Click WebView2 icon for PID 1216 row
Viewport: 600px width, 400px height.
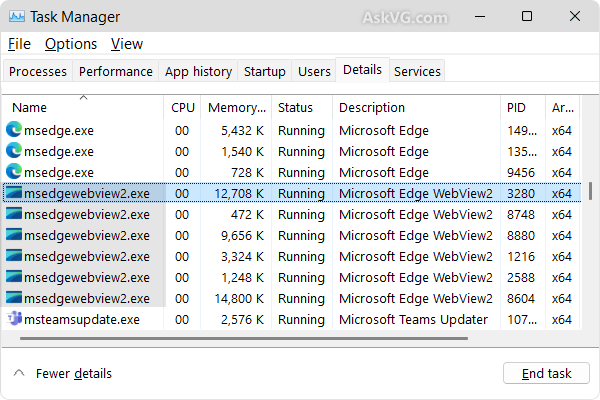pos(14,256)
